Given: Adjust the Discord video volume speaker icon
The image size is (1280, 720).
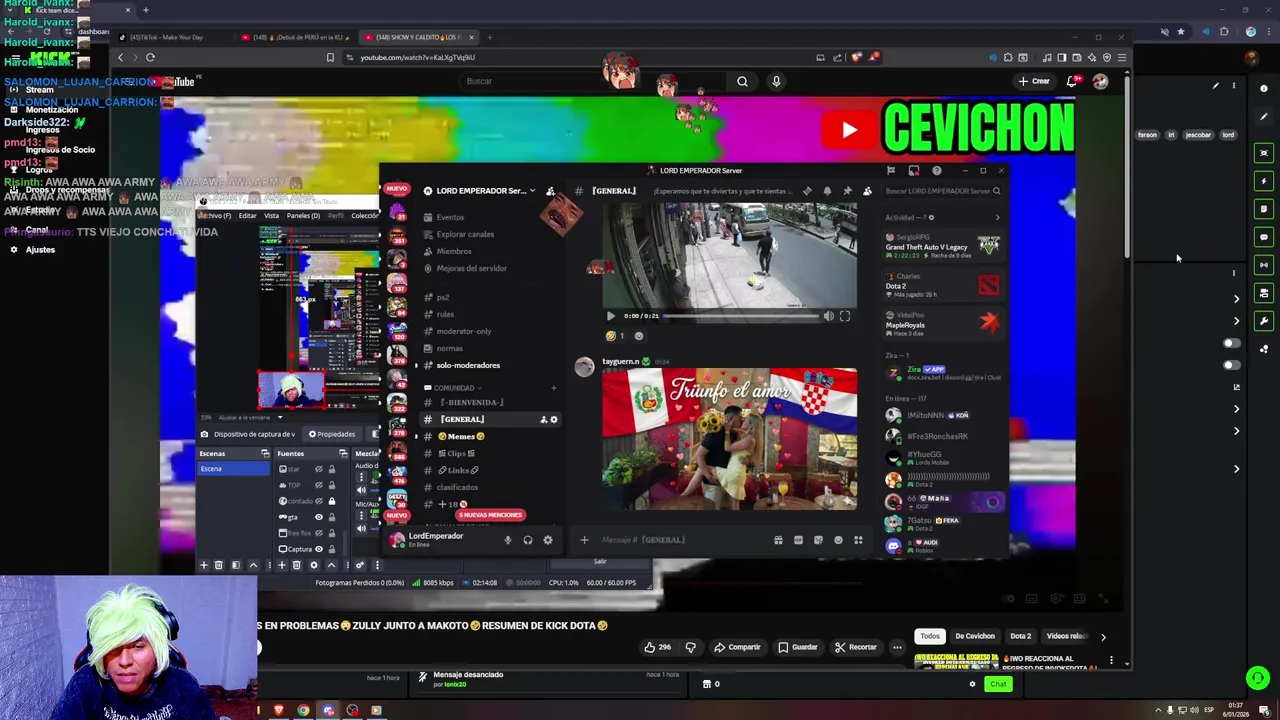Looking at the screenshot, I should tap(828, 316).
